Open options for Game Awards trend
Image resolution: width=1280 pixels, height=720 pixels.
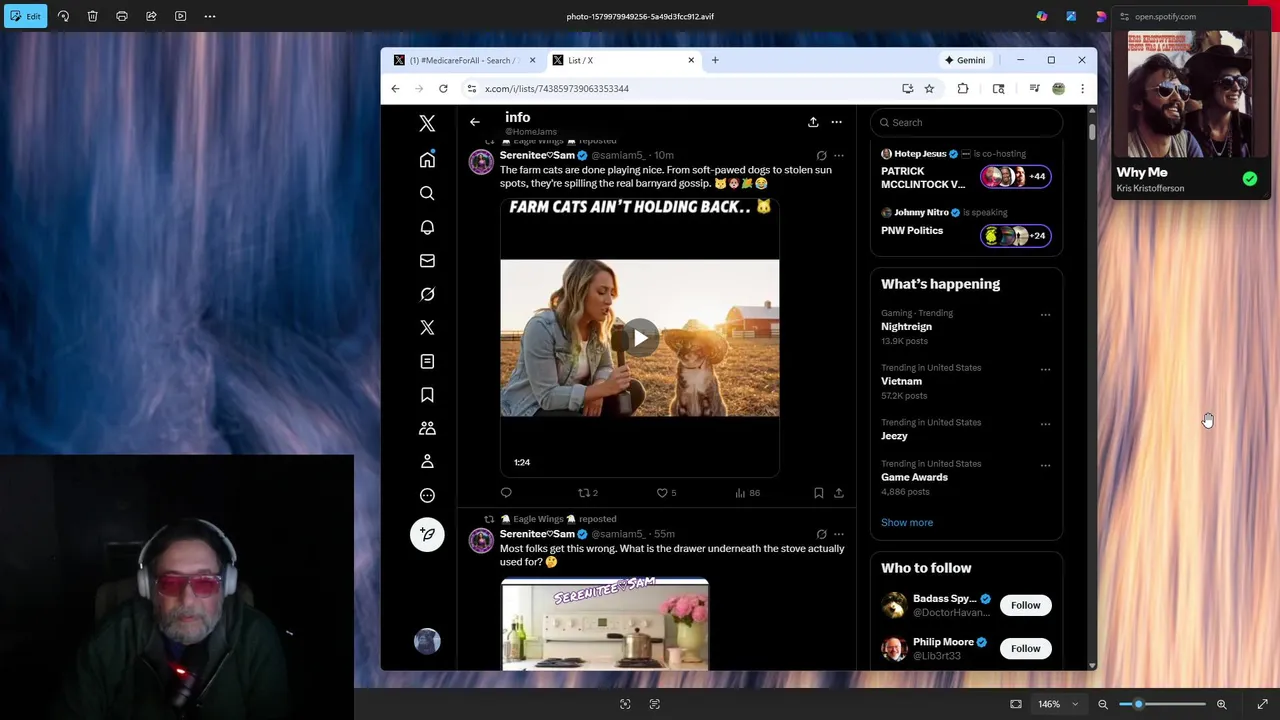pos(1045,465)
